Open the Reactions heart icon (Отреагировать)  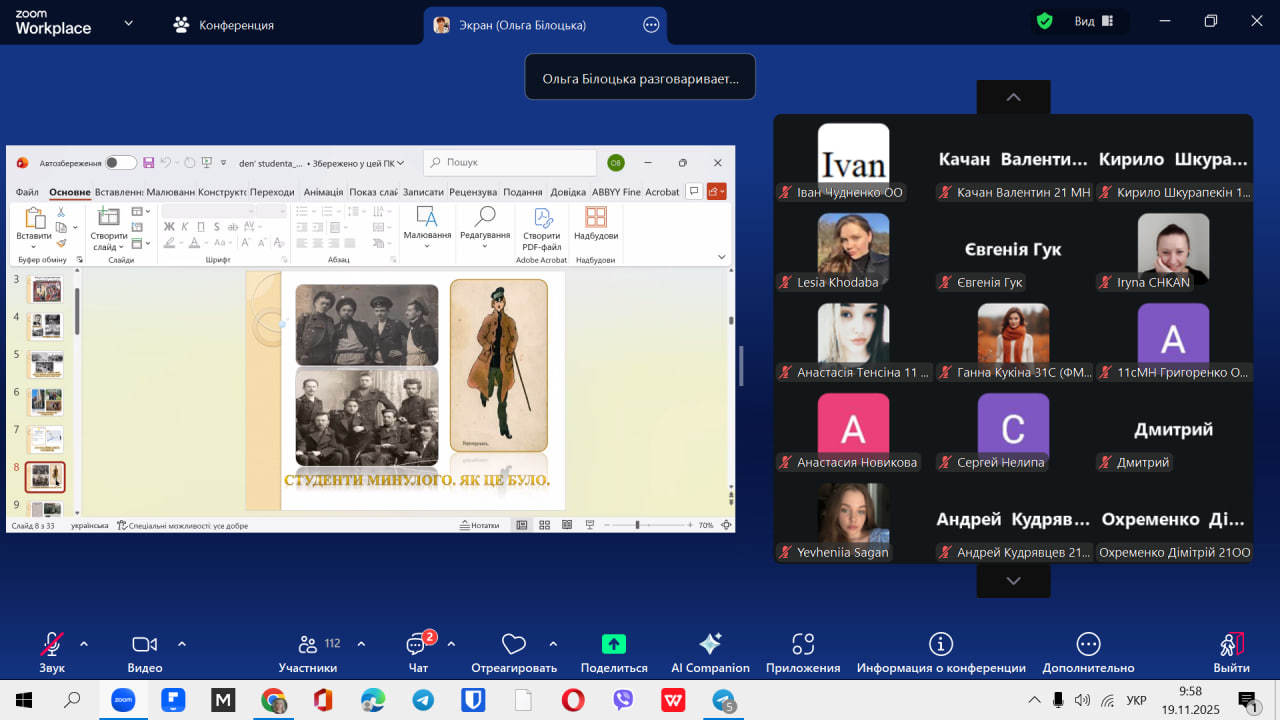point(514,644)
